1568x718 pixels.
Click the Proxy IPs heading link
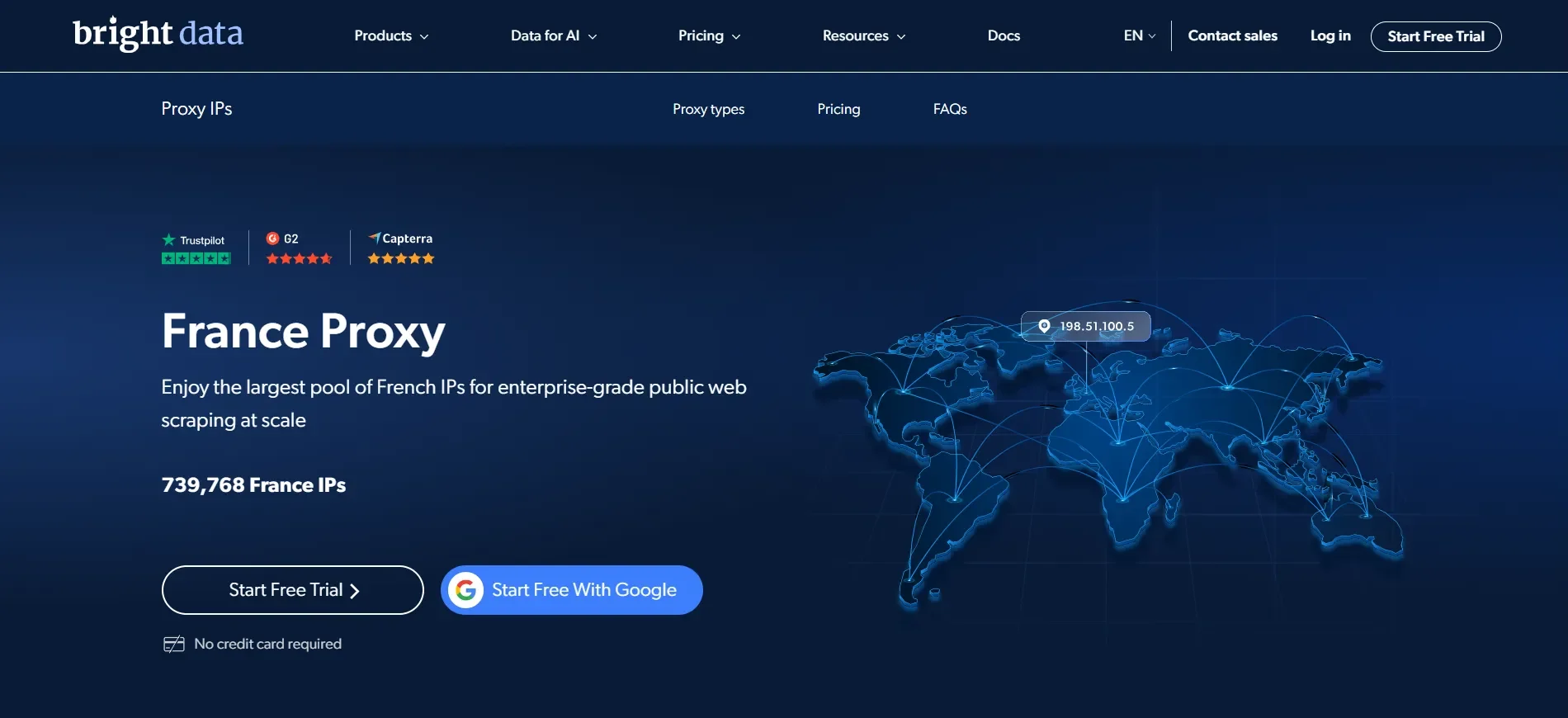click(196, 109)
